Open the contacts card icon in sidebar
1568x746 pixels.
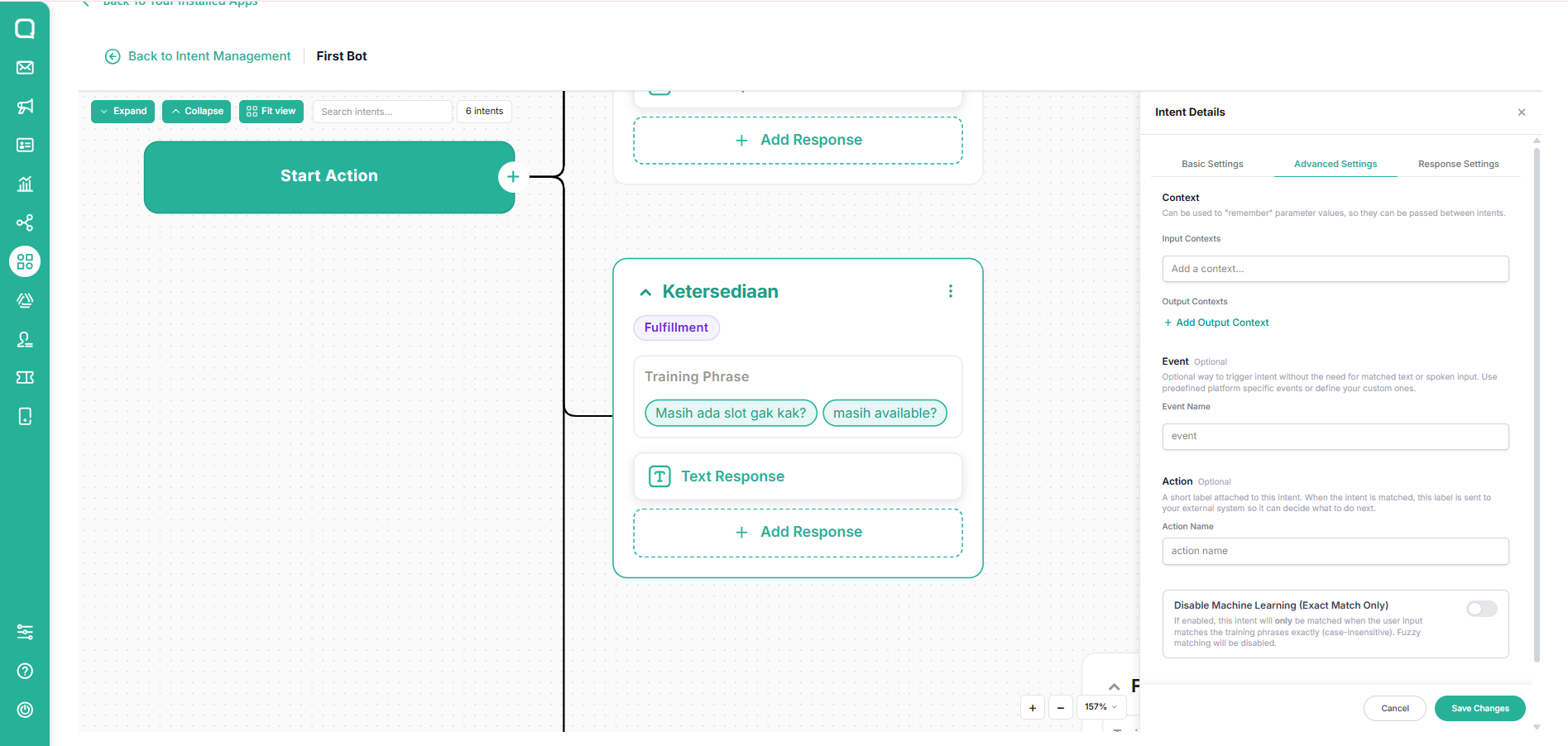coord(25,146)
